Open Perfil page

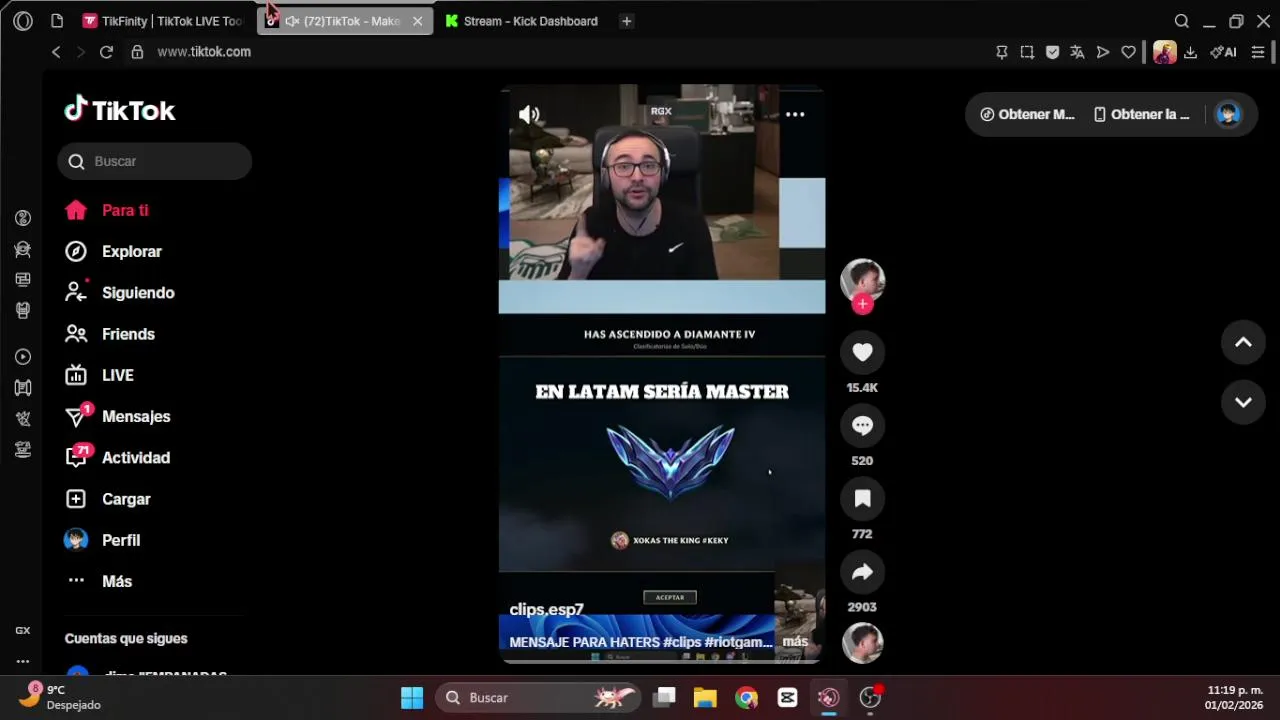pos(103,540)
